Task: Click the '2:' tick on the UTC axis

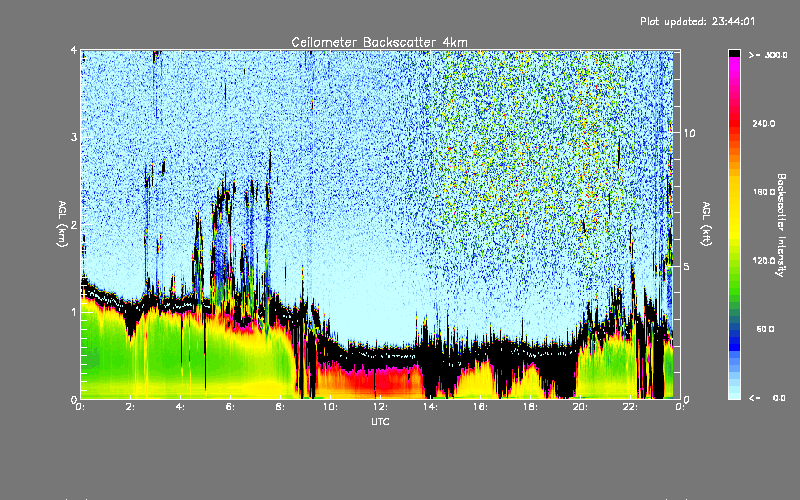Action: click(130, 407)
